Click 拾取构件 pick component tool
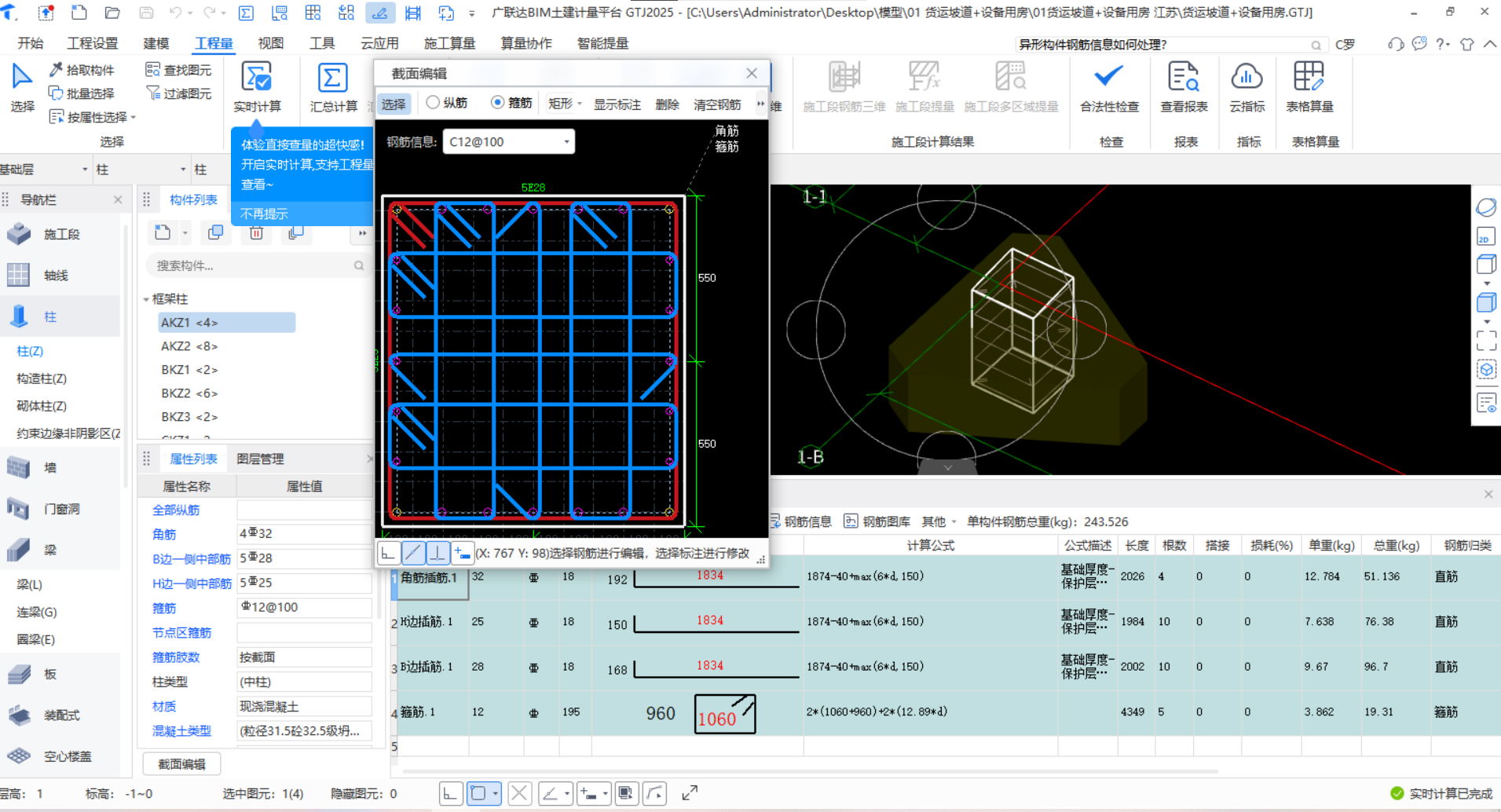 point(82,70)
